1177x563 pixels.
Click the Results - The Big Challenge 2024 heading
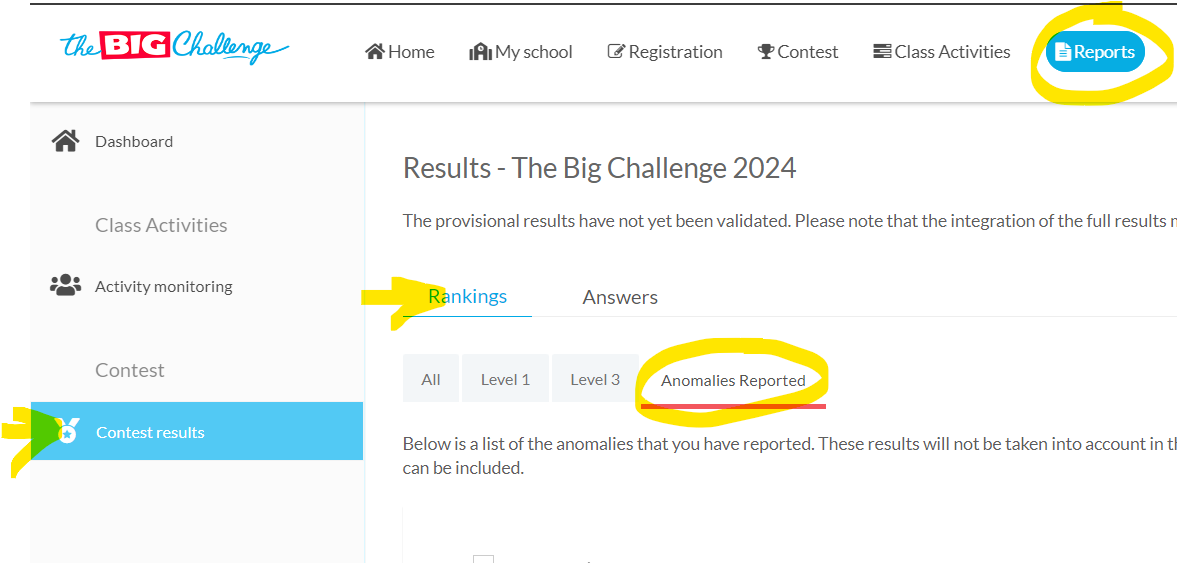599,167
